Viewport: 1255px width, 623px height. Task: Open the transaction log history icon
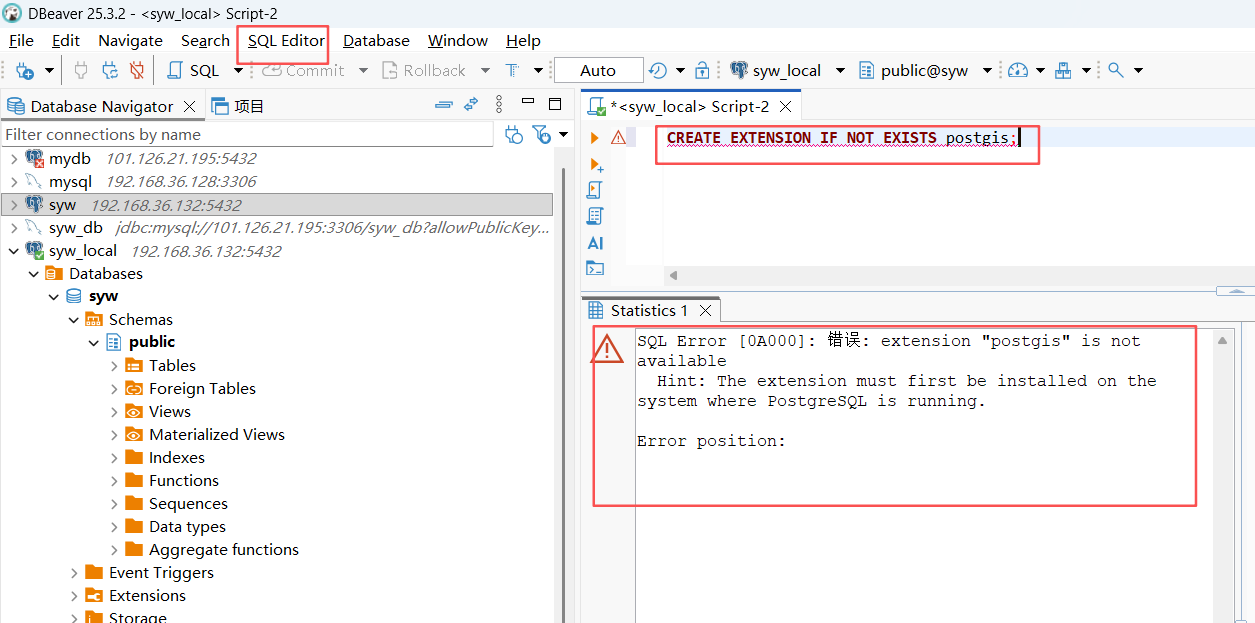point(658,71)
